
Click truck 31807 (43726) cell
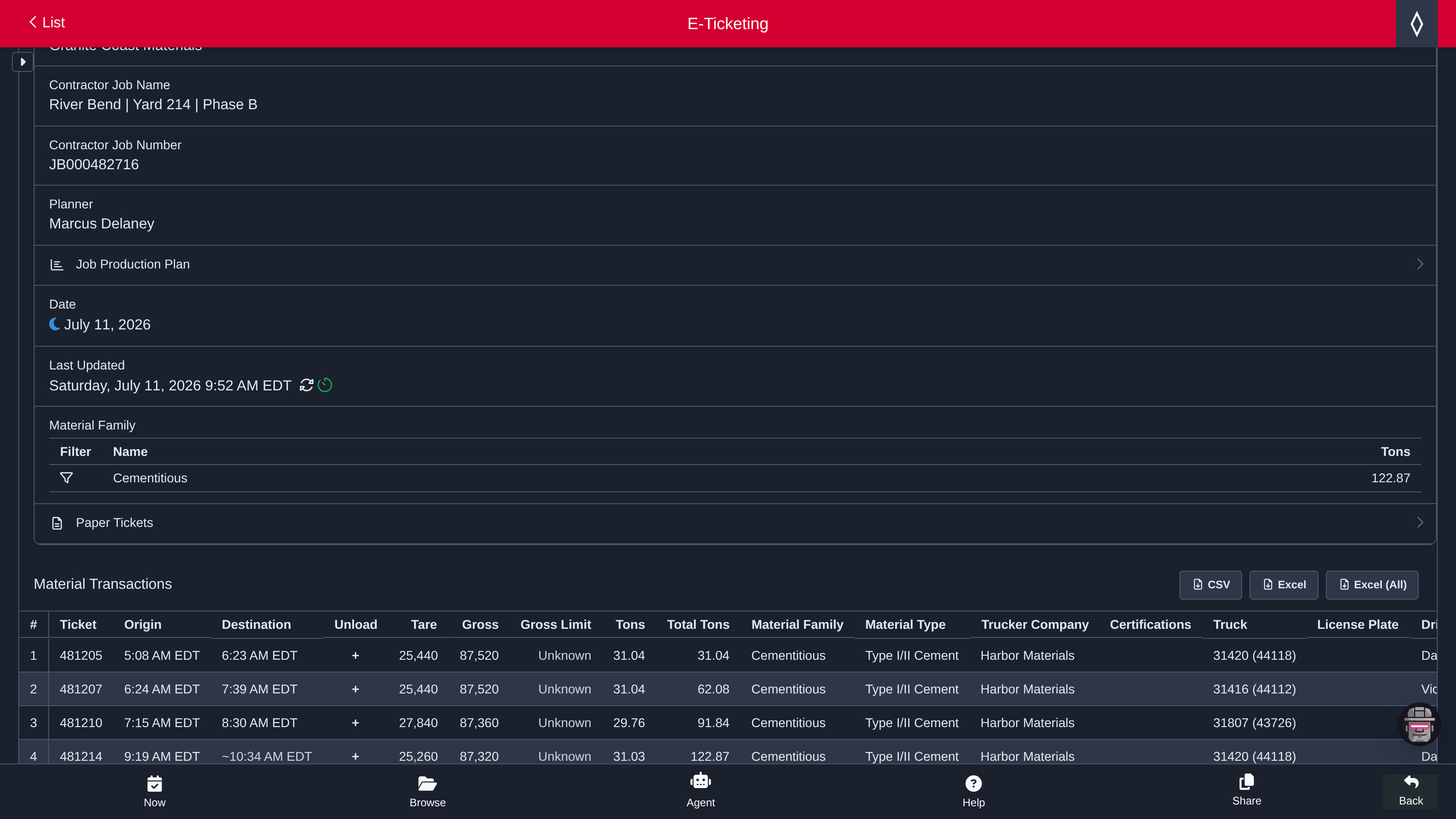1254,723
